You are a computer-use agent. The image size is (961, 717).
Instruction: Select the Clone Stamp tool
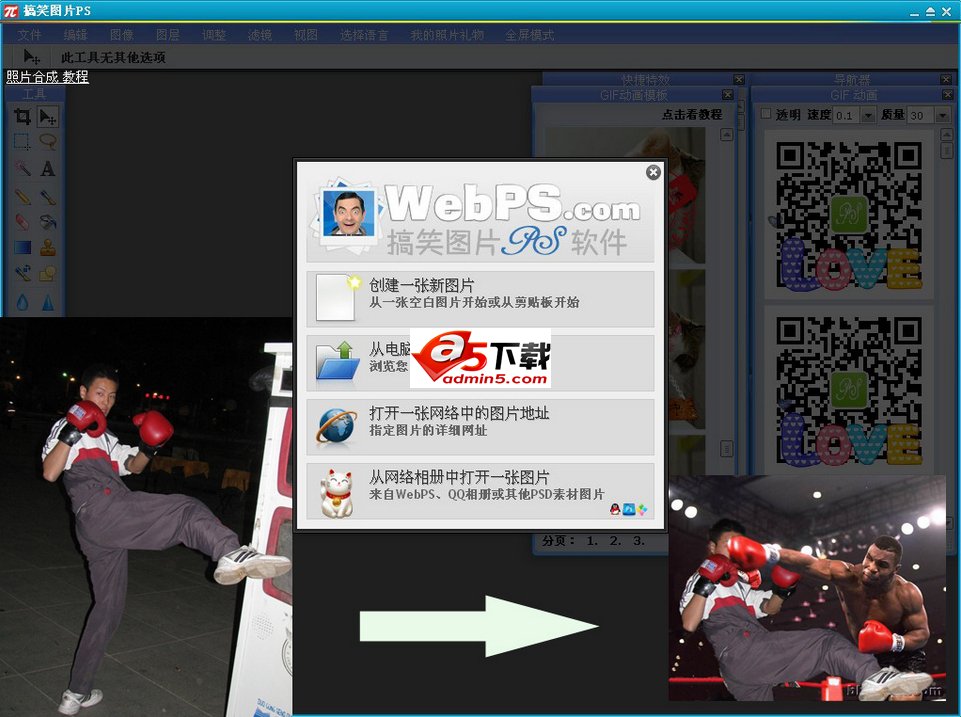47,248
